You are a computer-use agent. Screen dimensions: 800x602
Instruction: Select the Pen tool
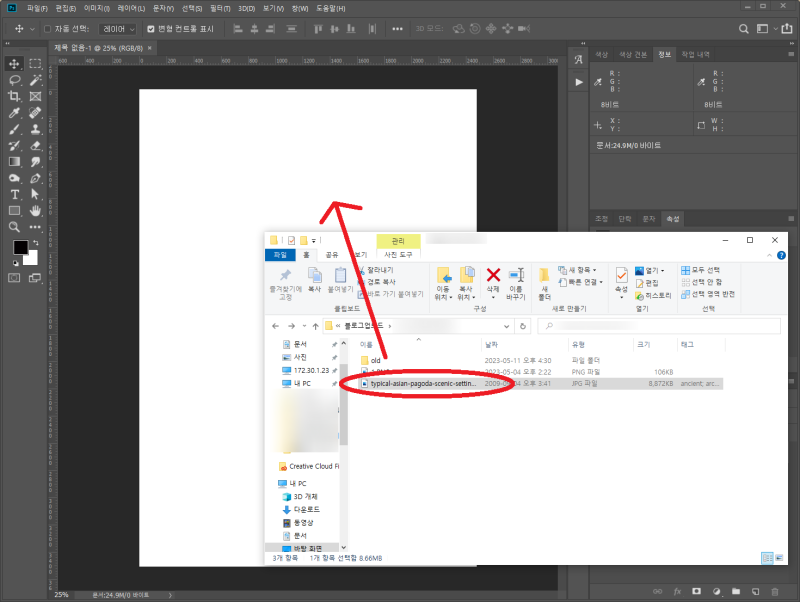click(x=35, y=178)
